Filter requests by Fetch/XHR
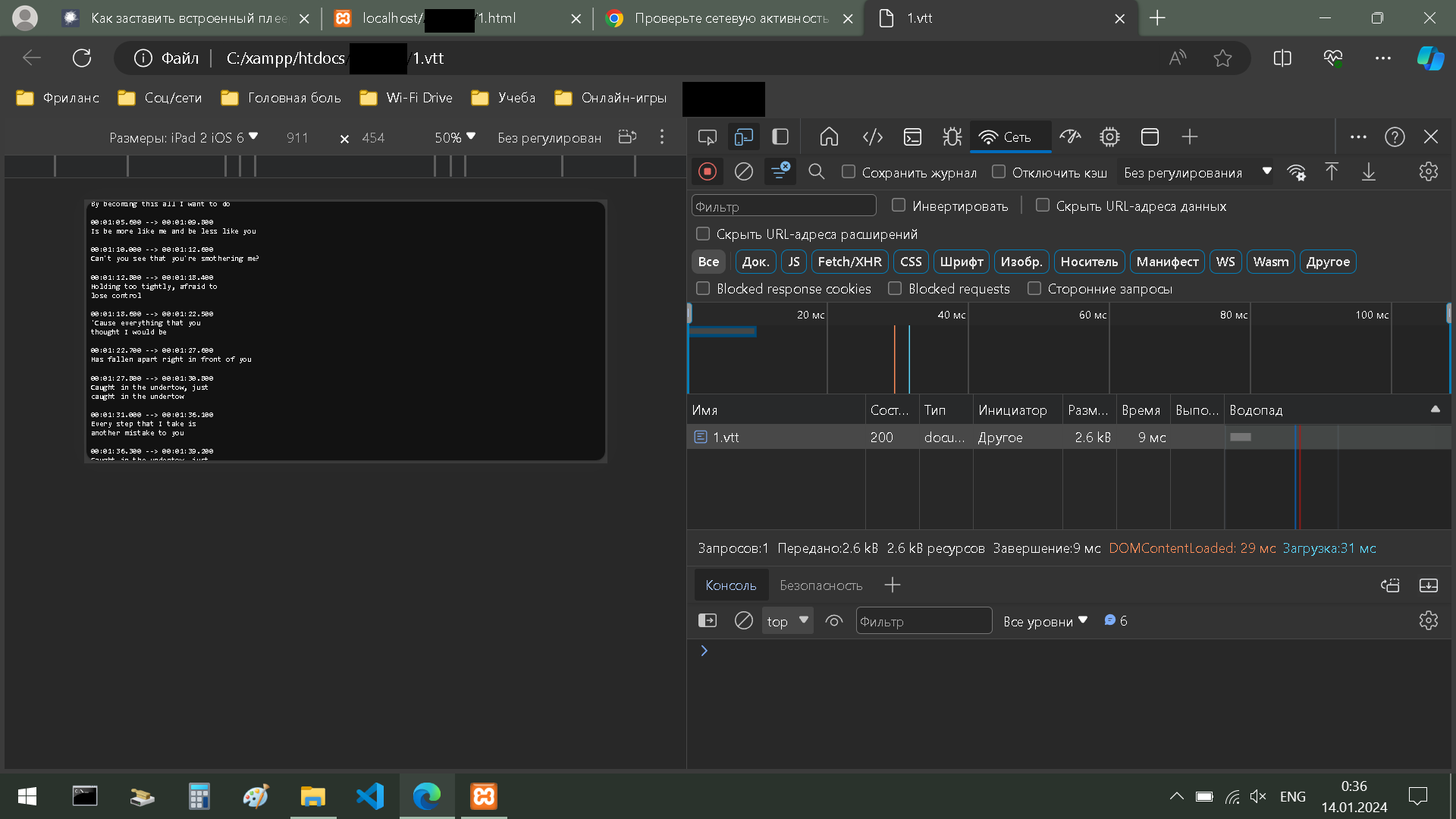Screen dimensions: 1456x819 [x=849, y=262]
